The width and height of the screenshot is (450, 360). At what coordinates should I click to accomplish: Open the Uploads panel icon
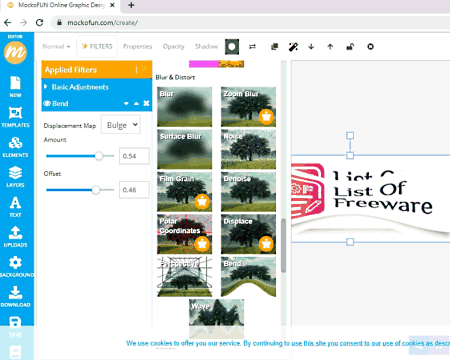click(x=15, y=237)
